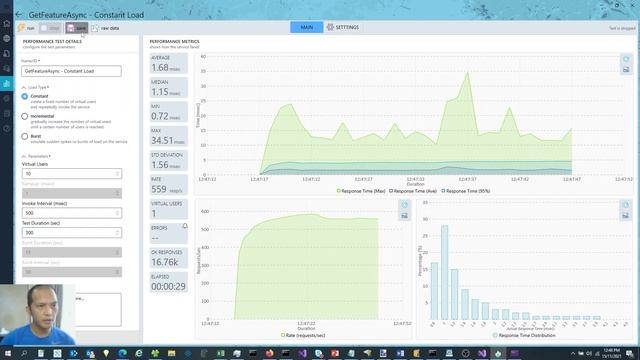This screenshot has width=640, height=360.
Task: Click the MAX 34.51 metric tile
Action: [169, 136]
